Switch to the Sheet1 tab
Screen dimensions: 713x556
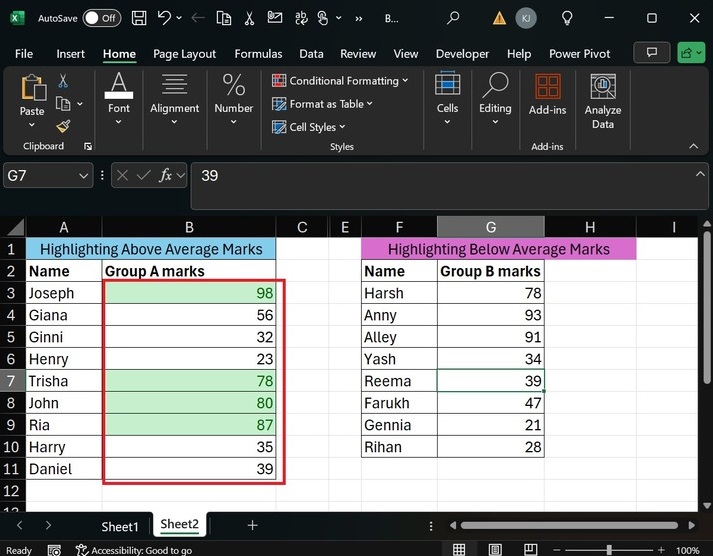click(120, 526)
